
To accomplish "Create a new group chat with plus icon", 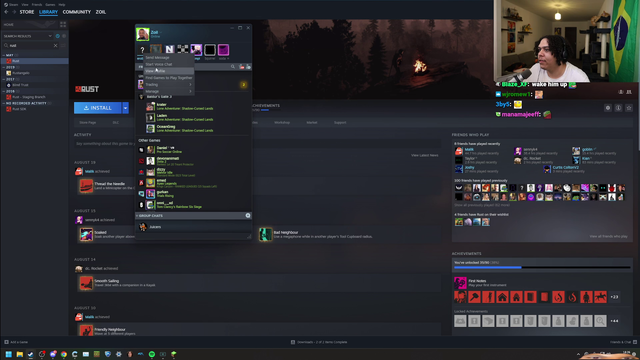I will click(248, 215).
